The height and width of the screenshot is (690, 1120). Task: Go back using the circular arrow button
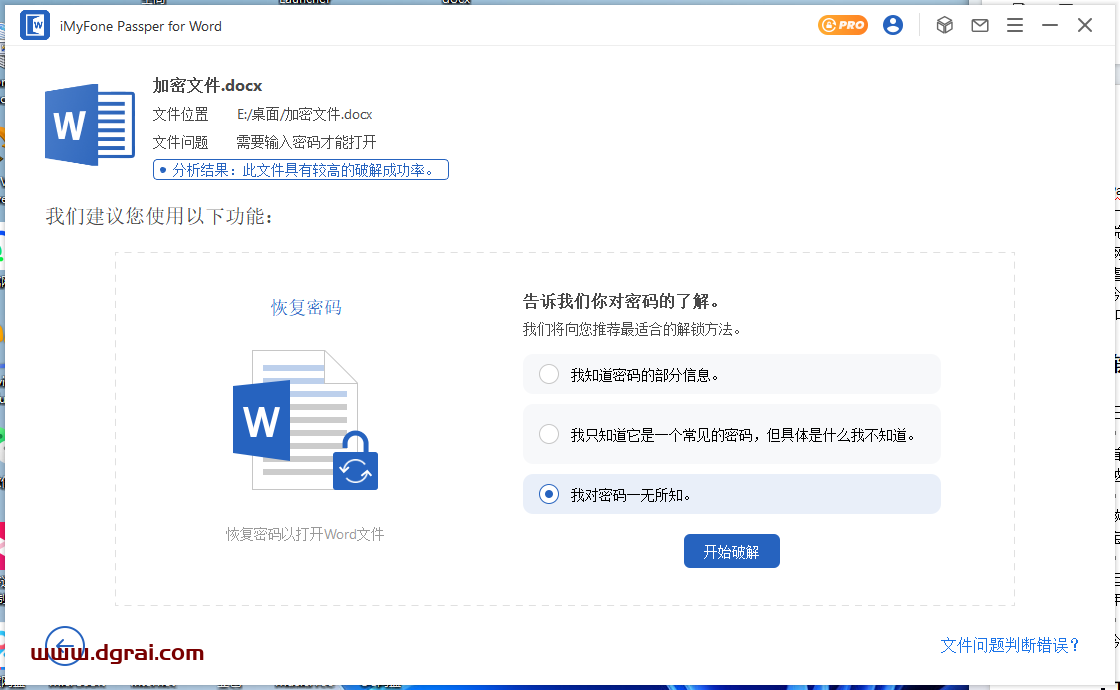(65, 645)
